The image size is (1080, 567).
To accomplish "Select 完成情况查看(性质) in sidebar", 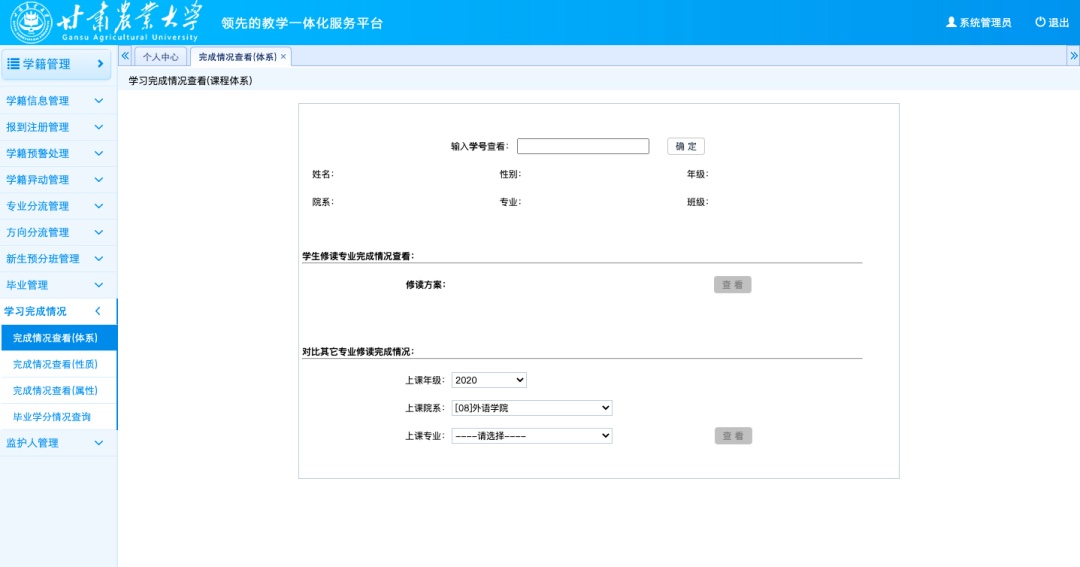I will [55, 364].
